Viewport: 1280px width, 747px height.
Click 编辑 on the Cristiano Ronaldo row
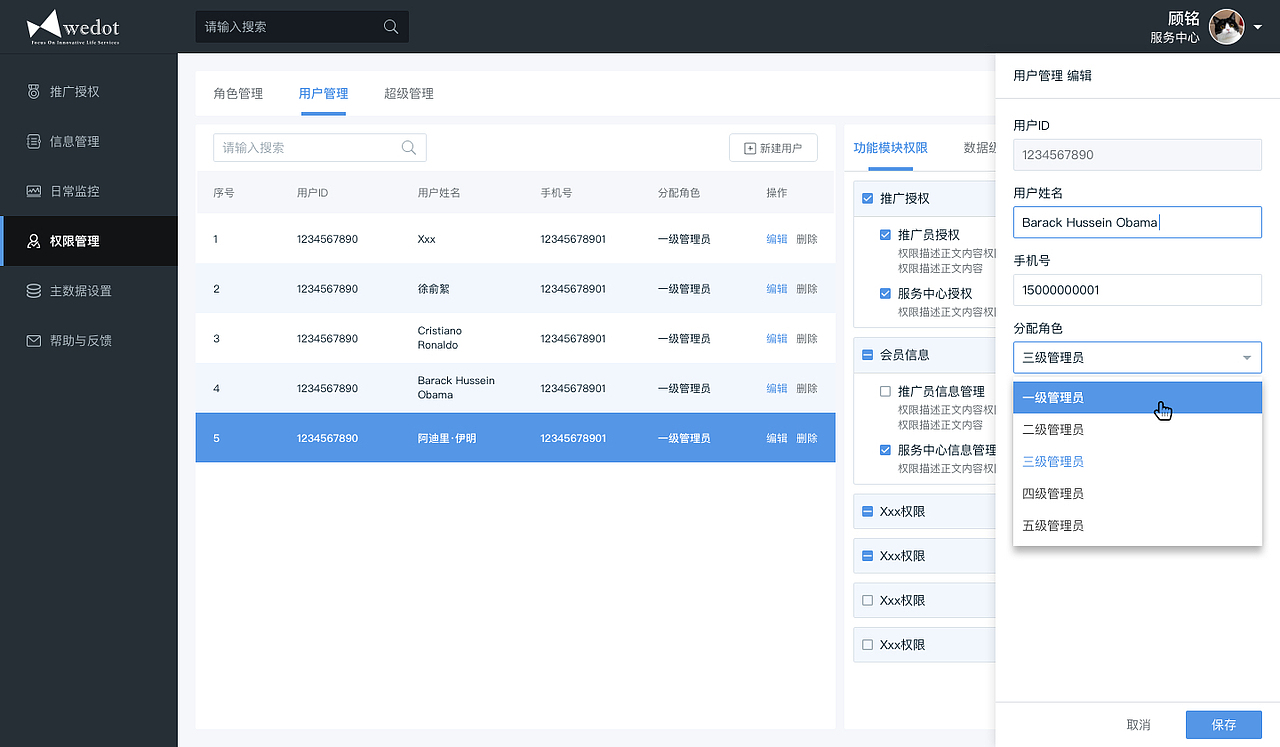[x=777, y=338]
